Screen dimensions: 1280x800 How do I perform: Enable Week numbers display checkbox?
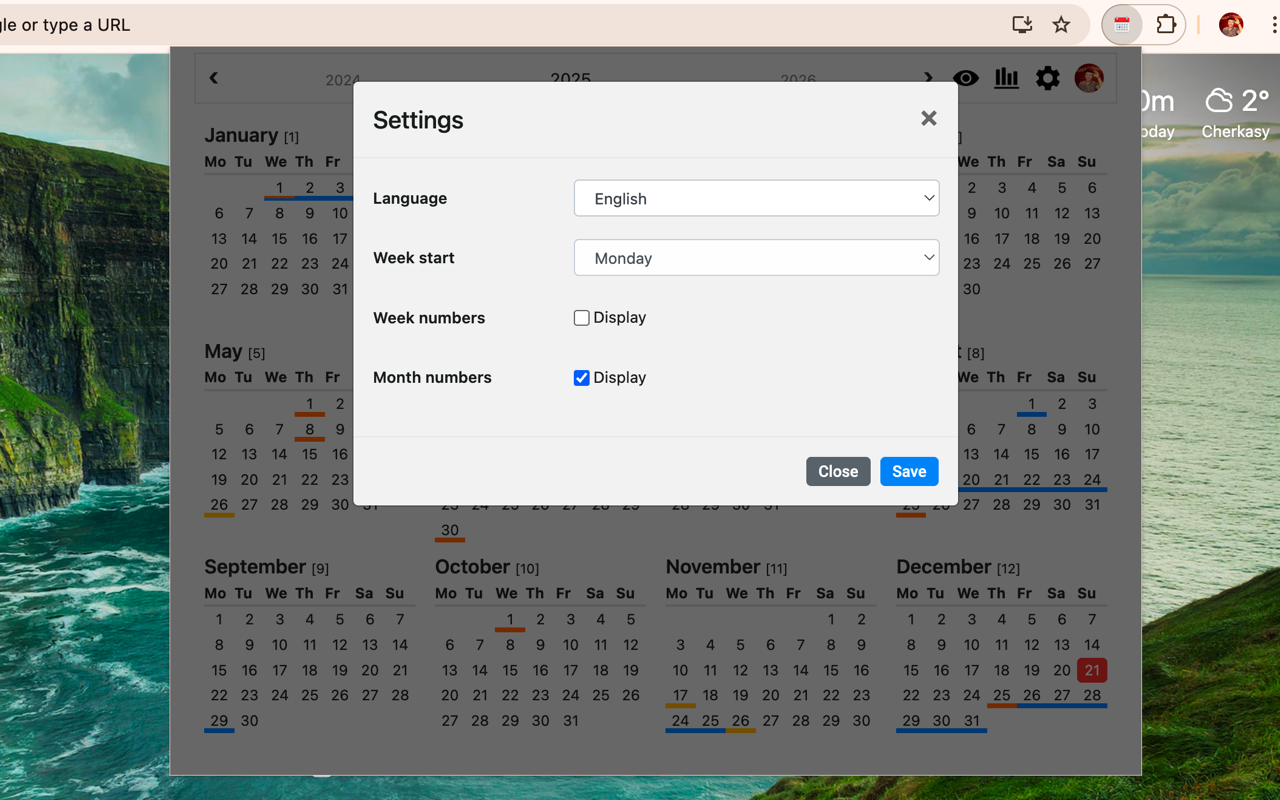click(581, 318)
